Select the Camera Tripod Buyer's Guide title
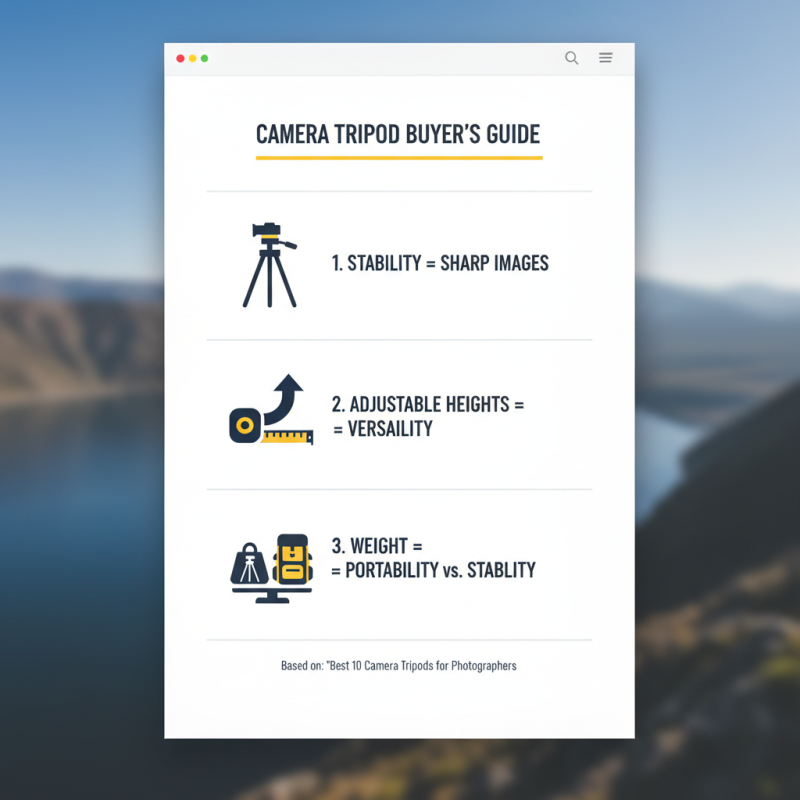 click(398, 134)
